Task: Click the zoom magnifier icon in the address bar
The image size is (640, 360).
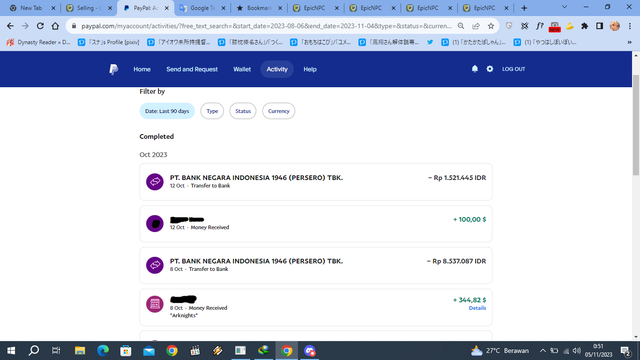Action: (x=461, y=26)
